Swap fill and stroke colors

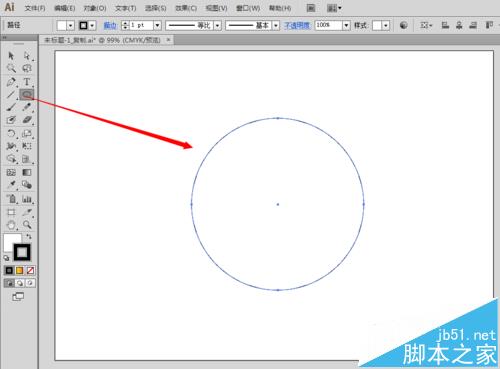[x=29, y=236]
